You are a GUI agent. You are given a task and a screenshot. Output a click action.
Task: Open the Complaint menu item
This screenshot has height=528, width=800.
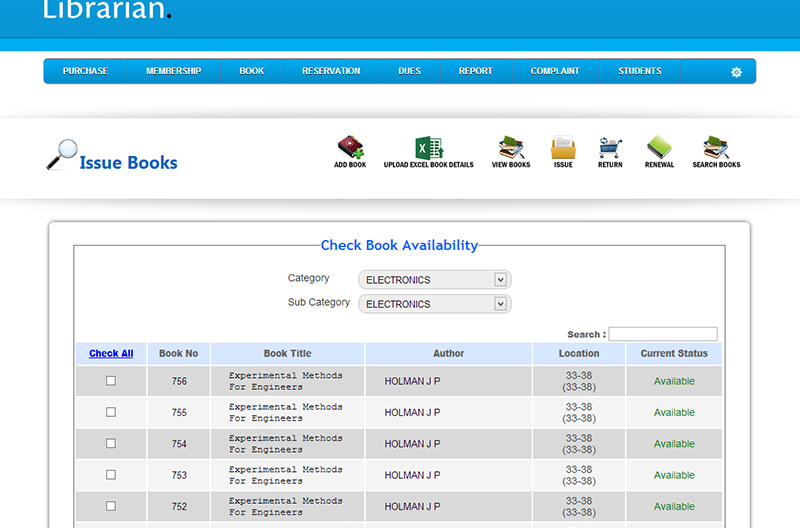click(555, 71)
